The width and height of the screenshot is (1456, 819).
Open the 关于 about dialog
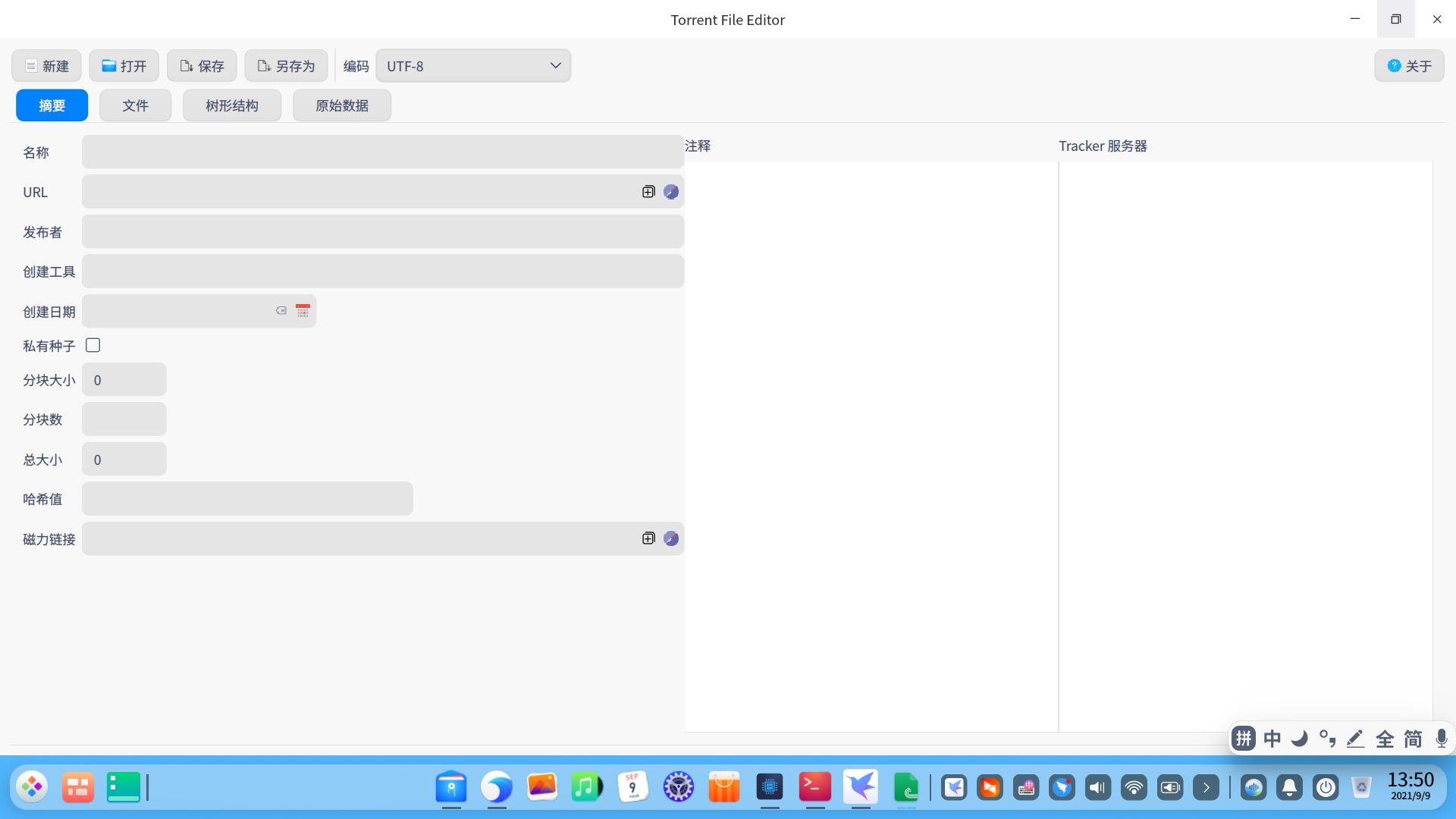[x=1409, y=66]
